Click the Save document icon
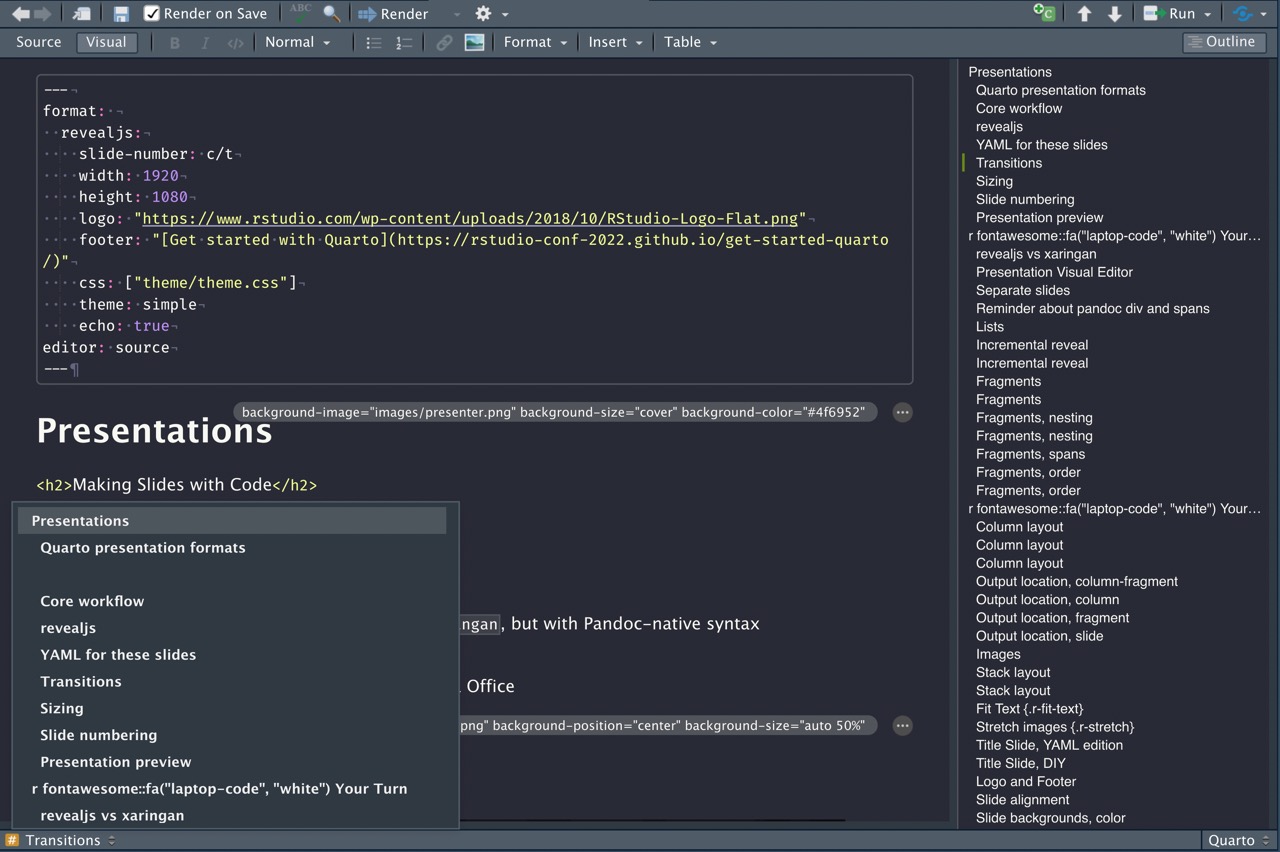Viewport: 1280px width, 852px height. coord(121,14)
